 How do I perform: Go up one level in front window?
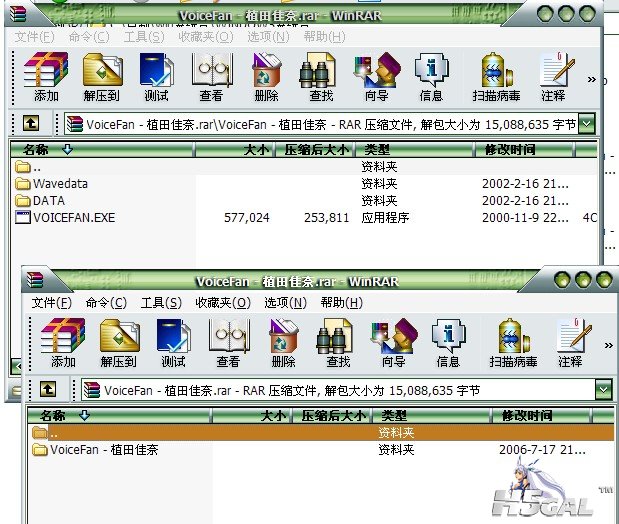(48, 390)
